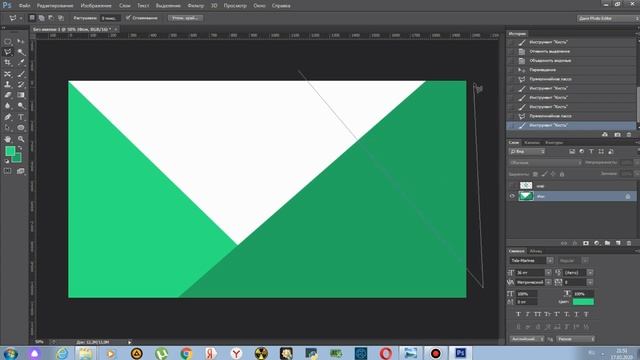Delete layer with trash icon

pos(629,243)
